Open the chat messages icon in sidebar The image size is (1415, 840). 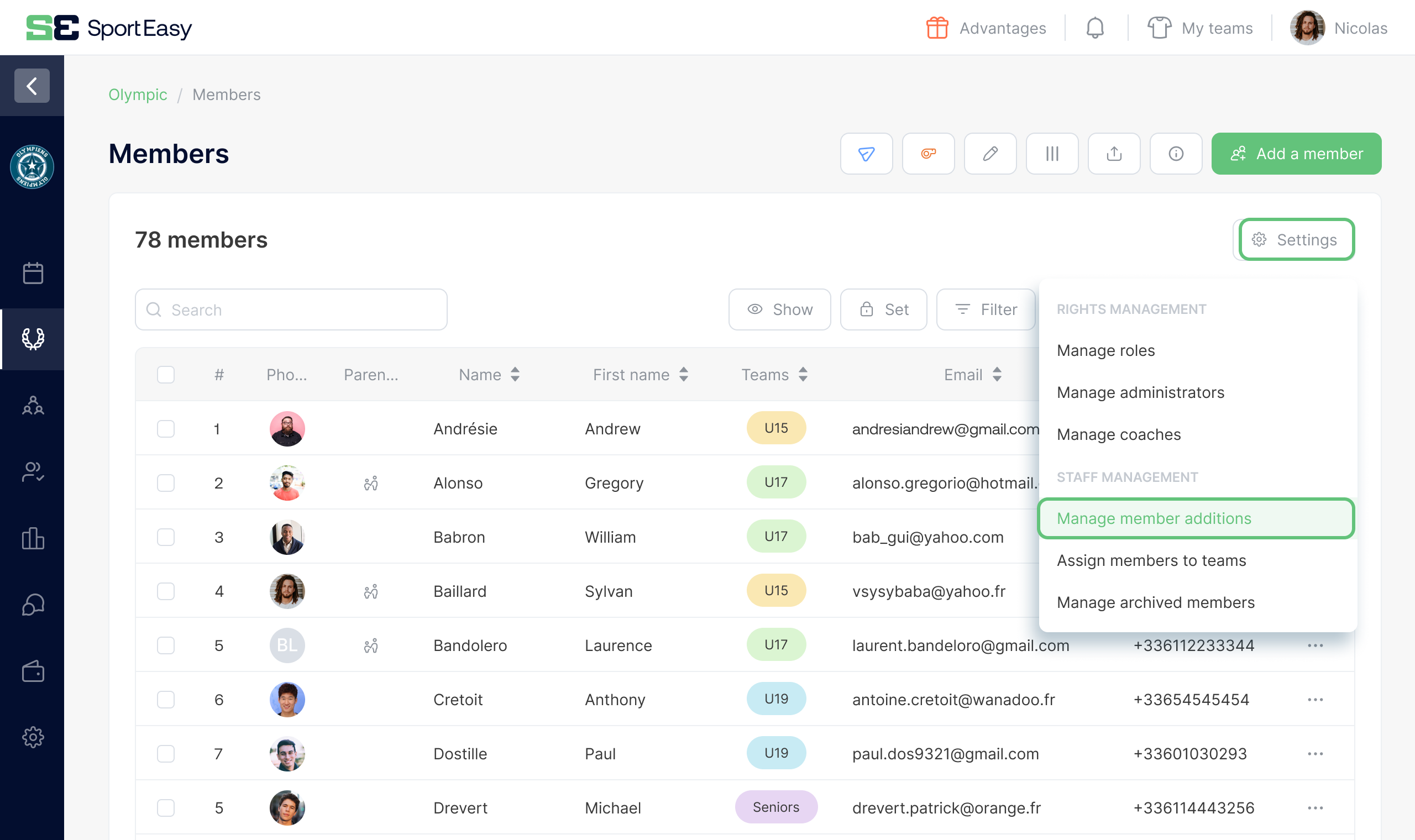pyautogui.click(x=32, y=605)
